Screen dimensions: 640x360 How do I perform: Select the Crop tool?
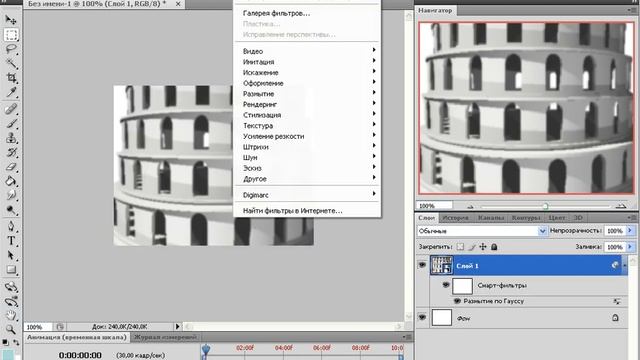point(11,78)
